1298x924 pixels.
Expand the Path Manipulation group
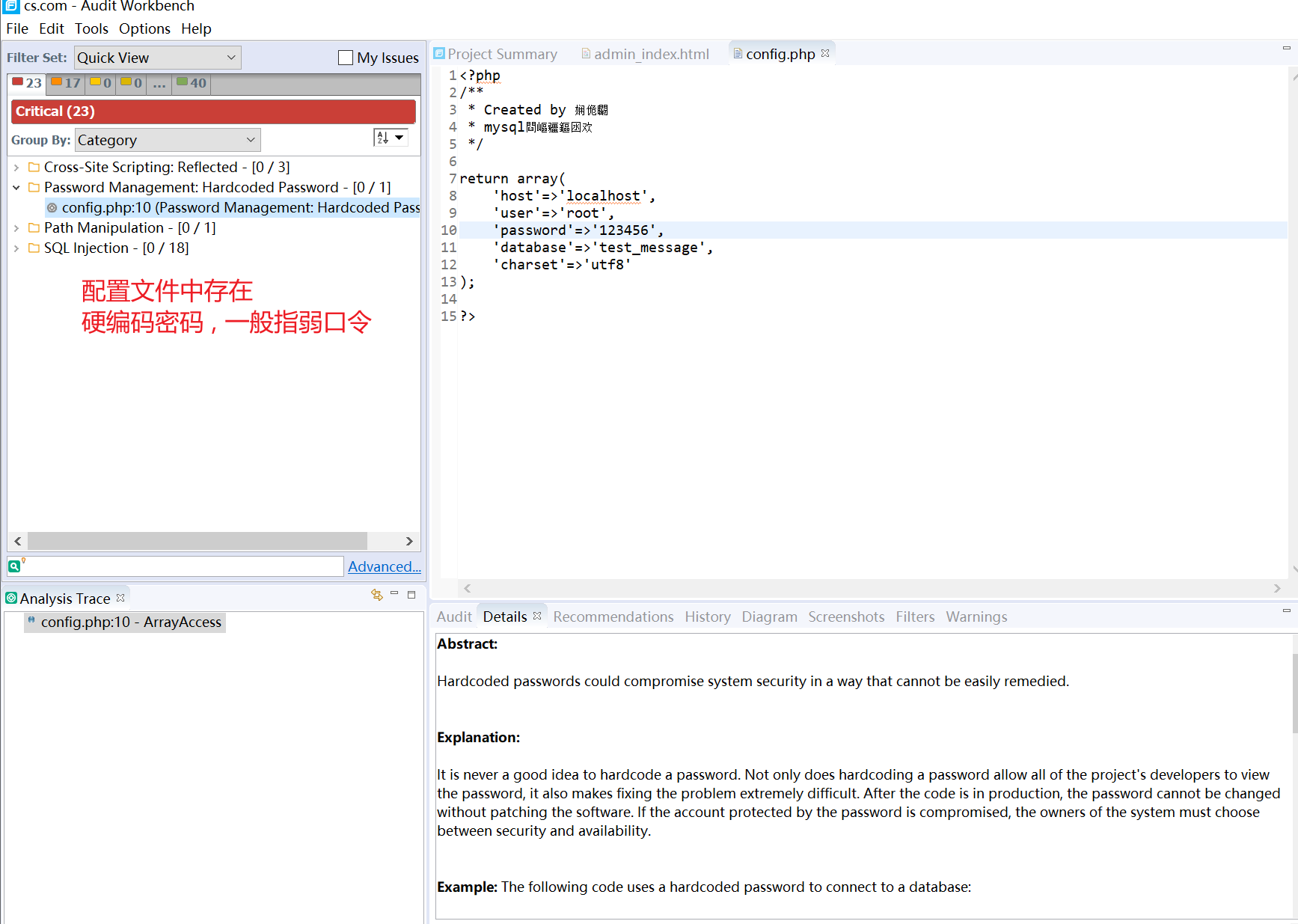pyautogui.click(x=16, y=228)
